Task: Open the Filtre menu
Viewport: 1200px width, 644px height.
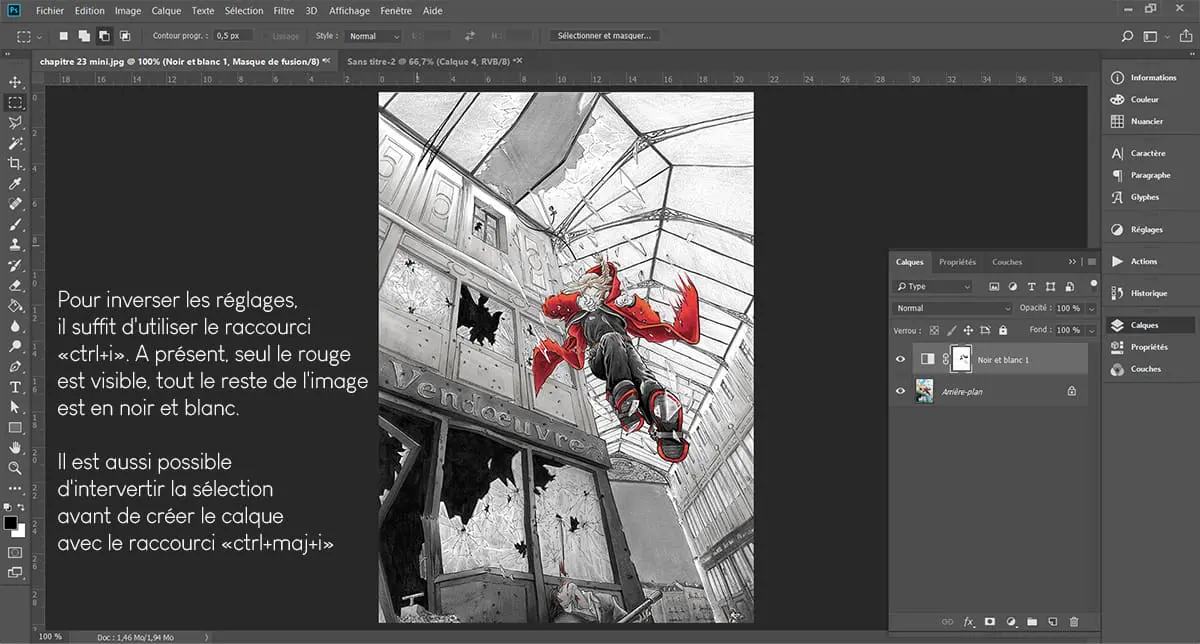Action: click(283, 10)
